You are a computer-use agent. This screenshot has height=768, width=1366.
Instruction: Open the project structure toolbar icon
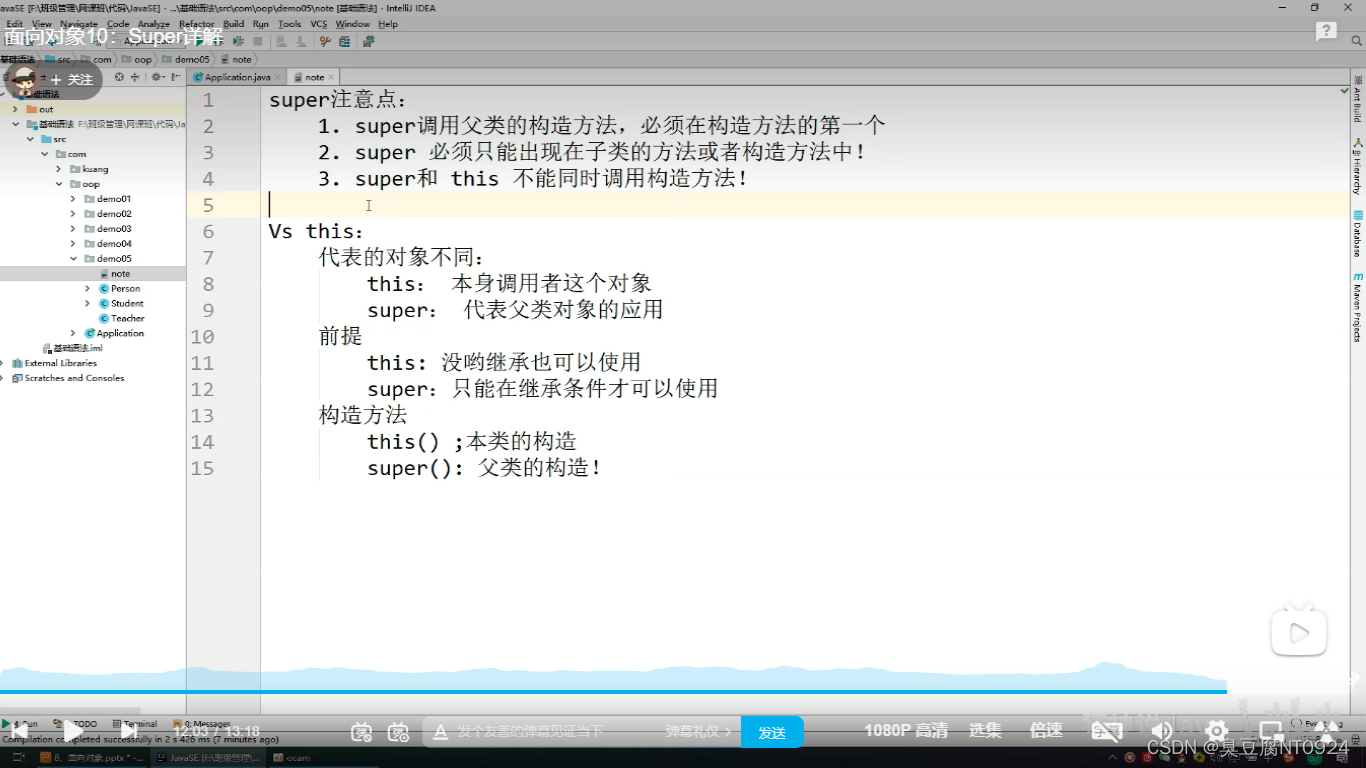[x=344, y=41]
